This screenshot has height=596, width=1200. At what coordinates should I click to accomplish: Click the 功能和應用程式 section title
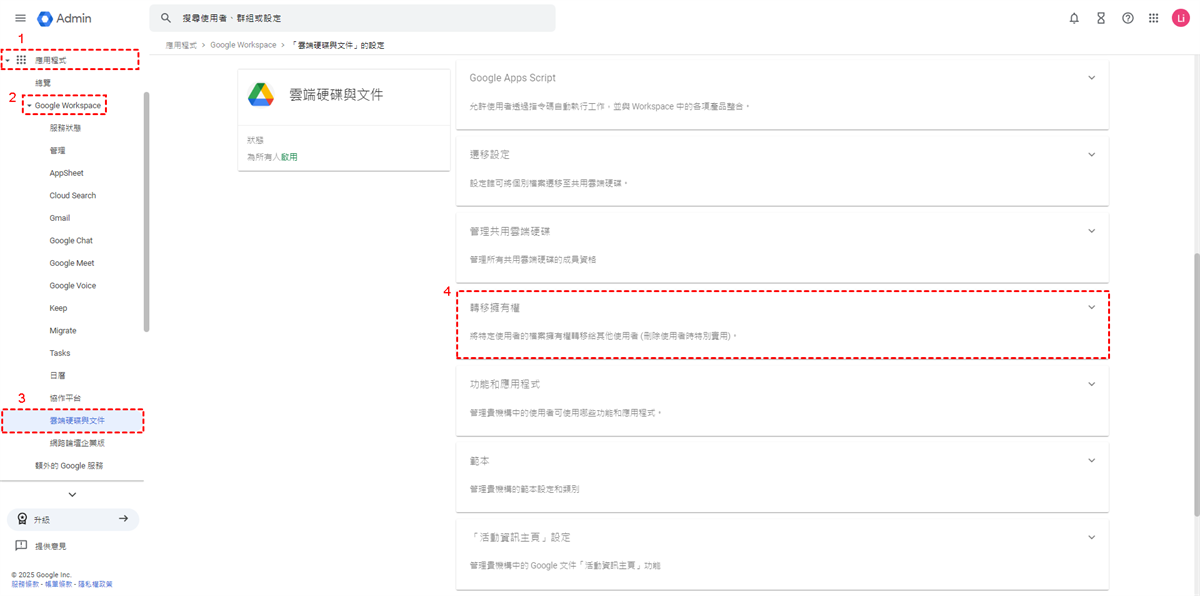point(504,384)
